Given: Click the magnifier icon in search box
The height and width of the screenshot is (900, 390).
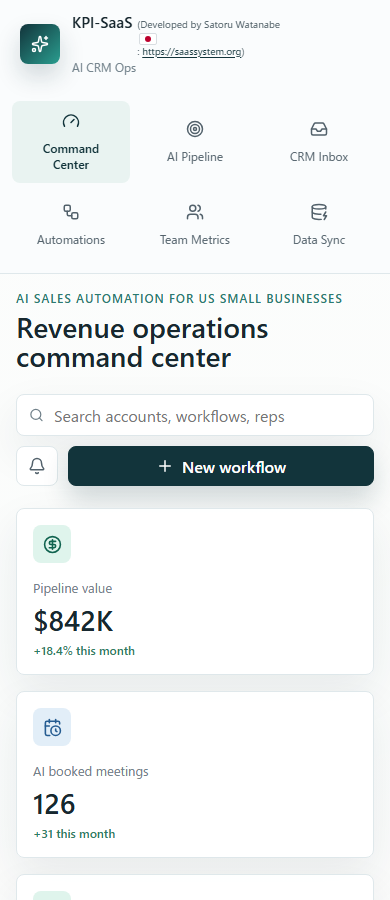Looking at the screenshot, I should tap(37, 415).
